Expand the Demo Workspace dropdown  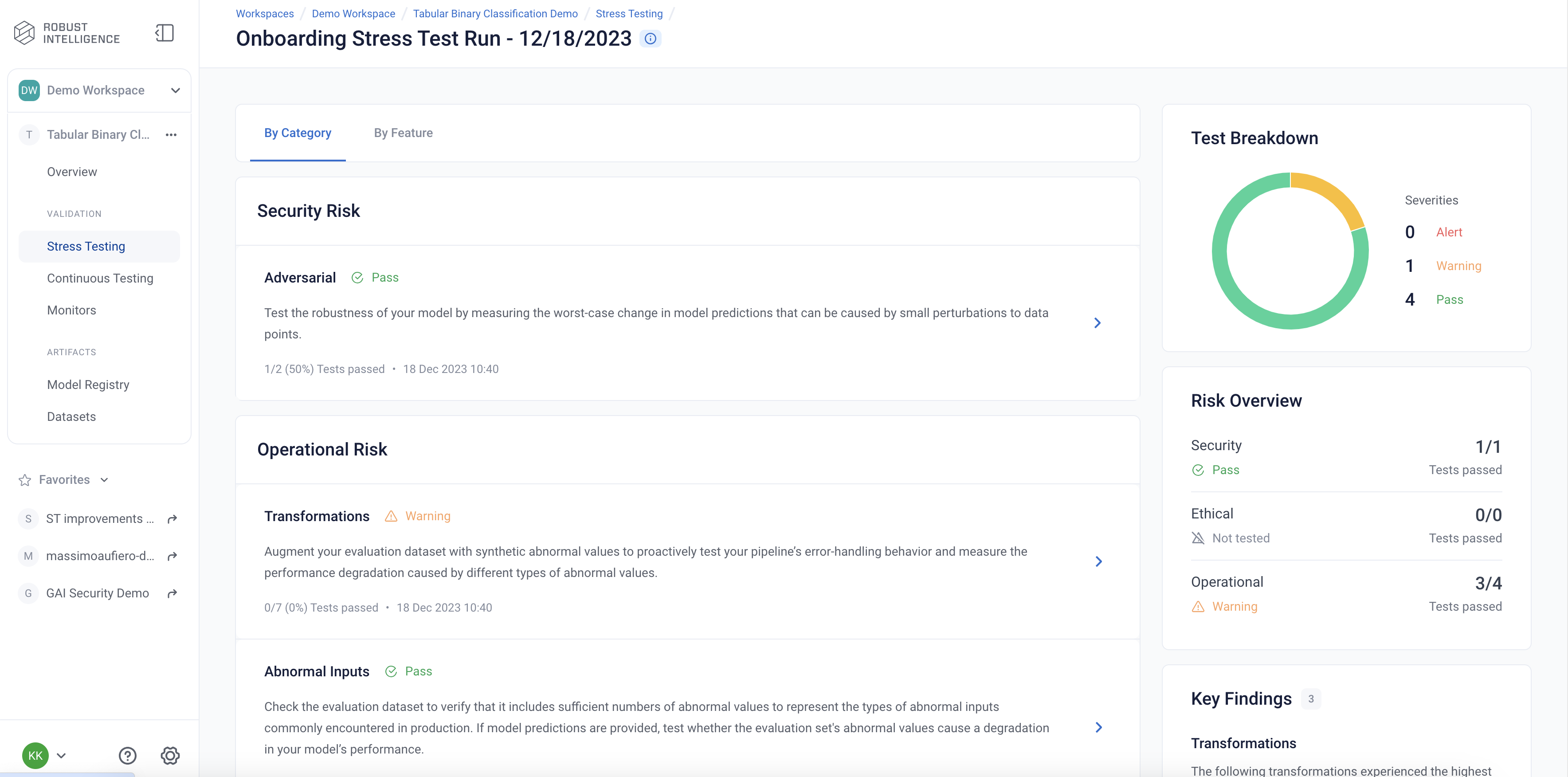coord(175,91)
